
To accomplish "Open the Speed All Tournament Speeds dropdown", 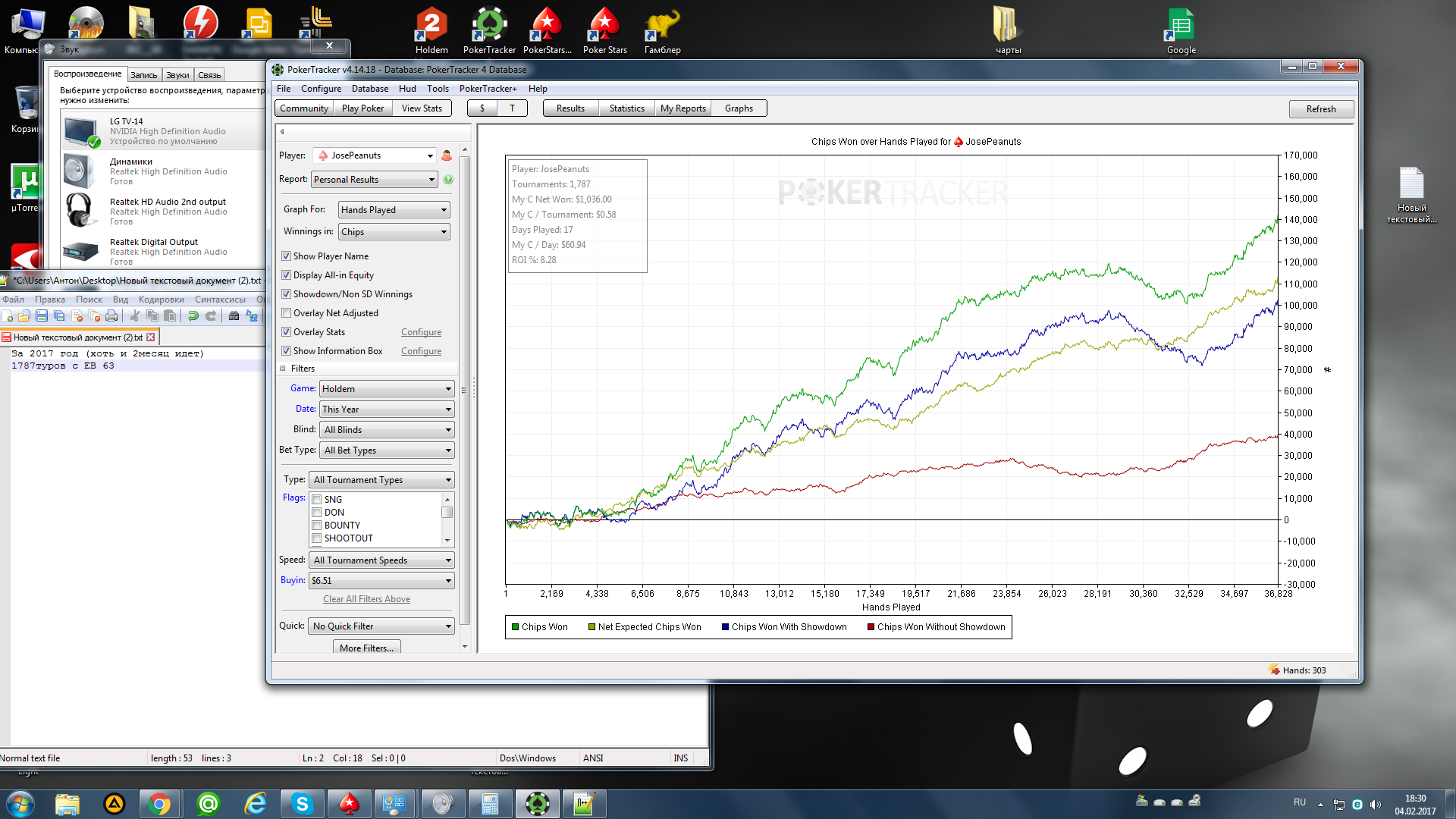I will [x=381, y=560].
